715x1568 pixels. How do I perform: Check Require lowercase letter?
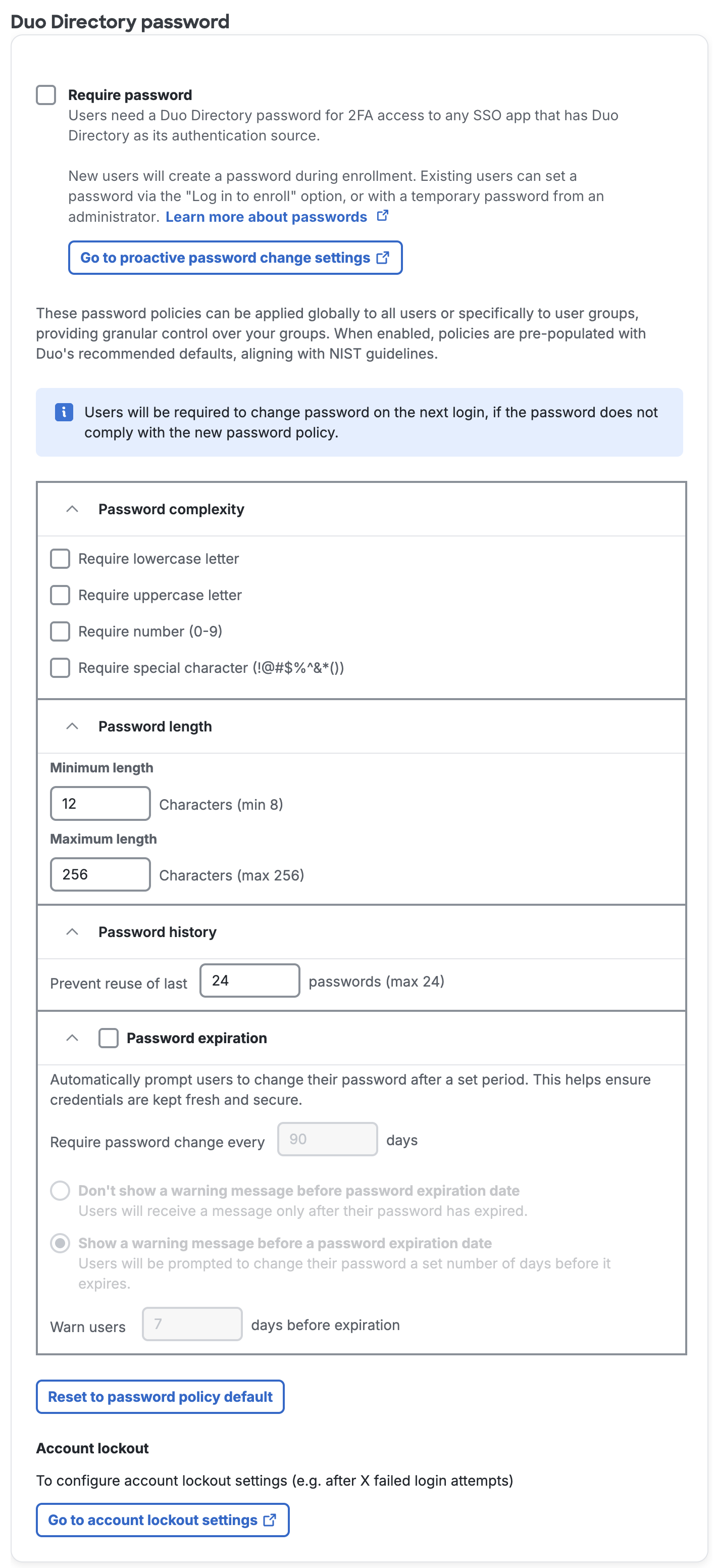(x=60, y=558)
